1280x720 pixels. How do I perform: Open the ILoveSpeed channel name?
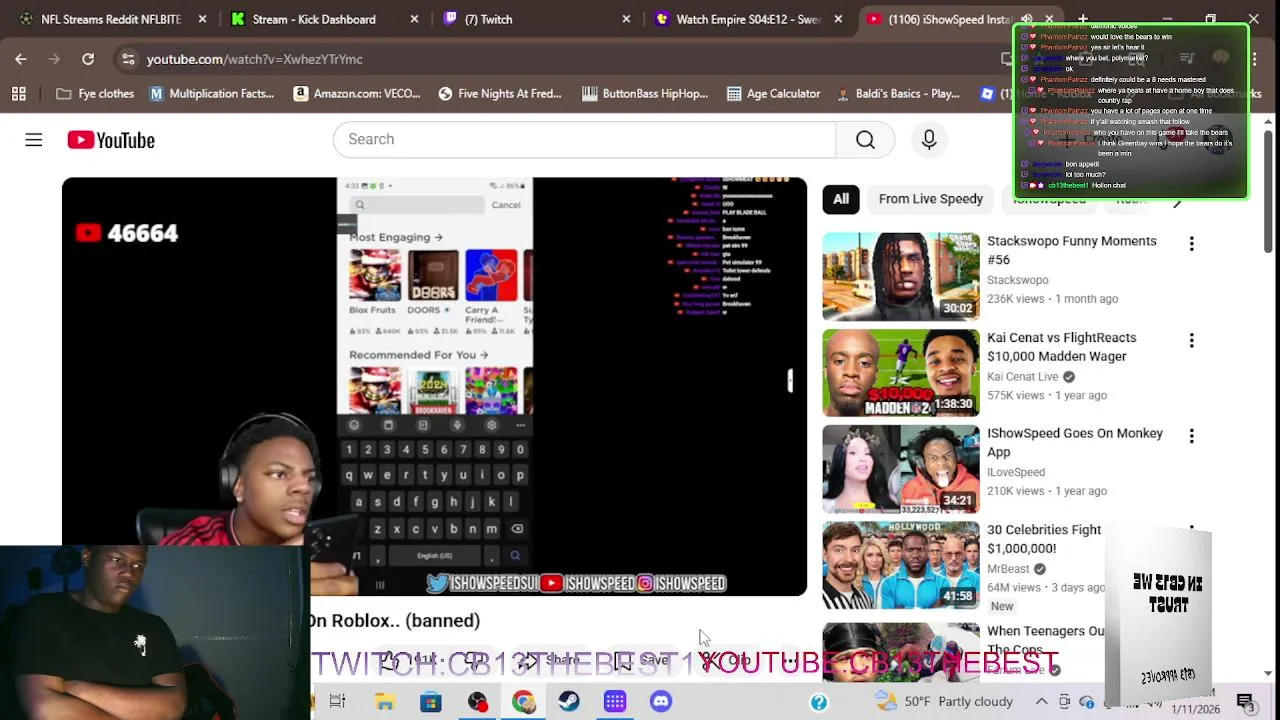point(1016,472)
